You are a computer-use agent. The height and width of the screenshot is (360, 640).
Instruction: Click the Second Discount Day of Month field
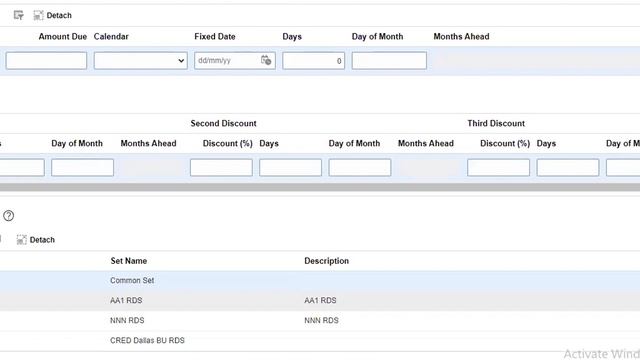(x=360, y=167)
